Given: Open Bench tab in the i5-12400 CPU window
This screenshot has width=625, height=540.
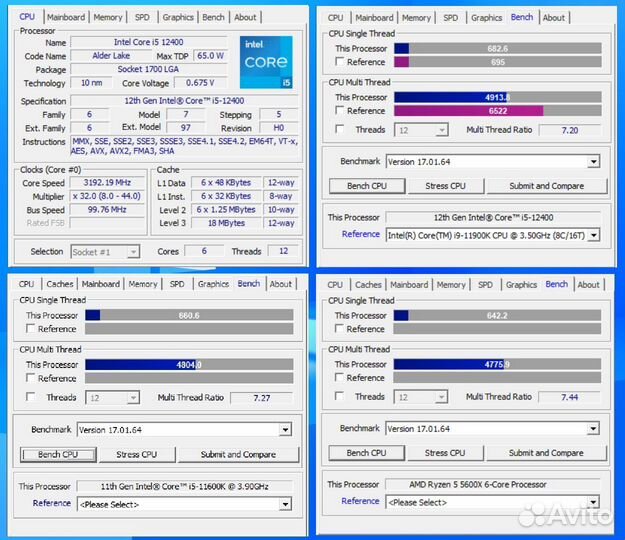Looking at the screenshot, I should (x=213, y=18).
